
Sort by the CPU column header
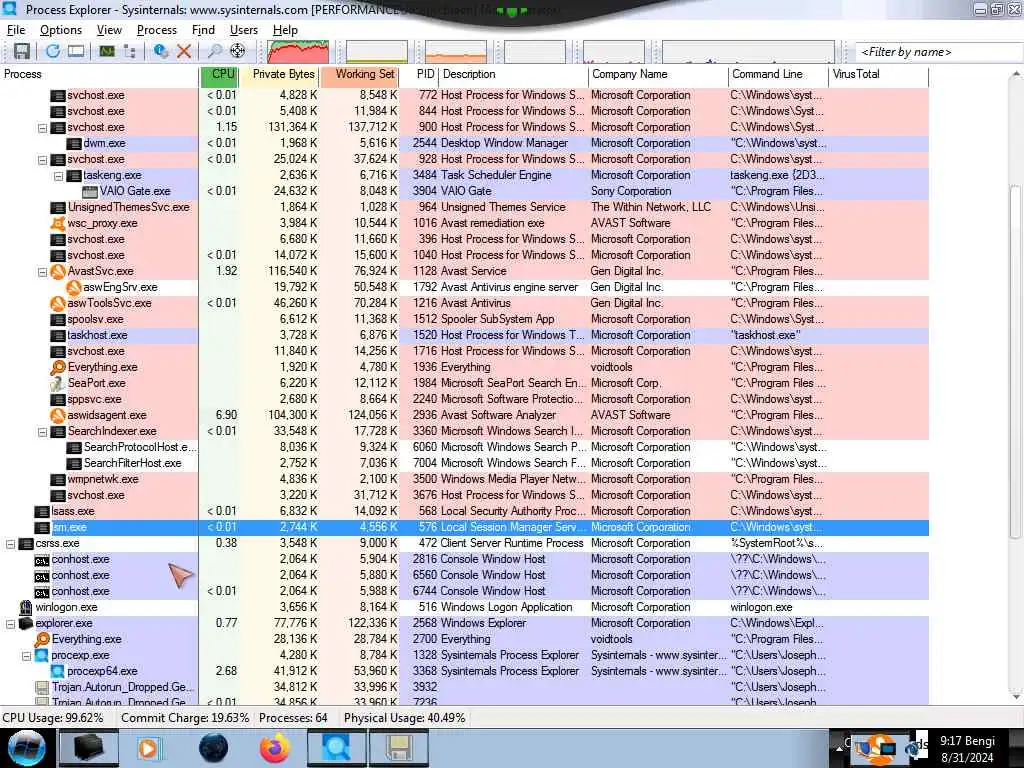point(219,74)
